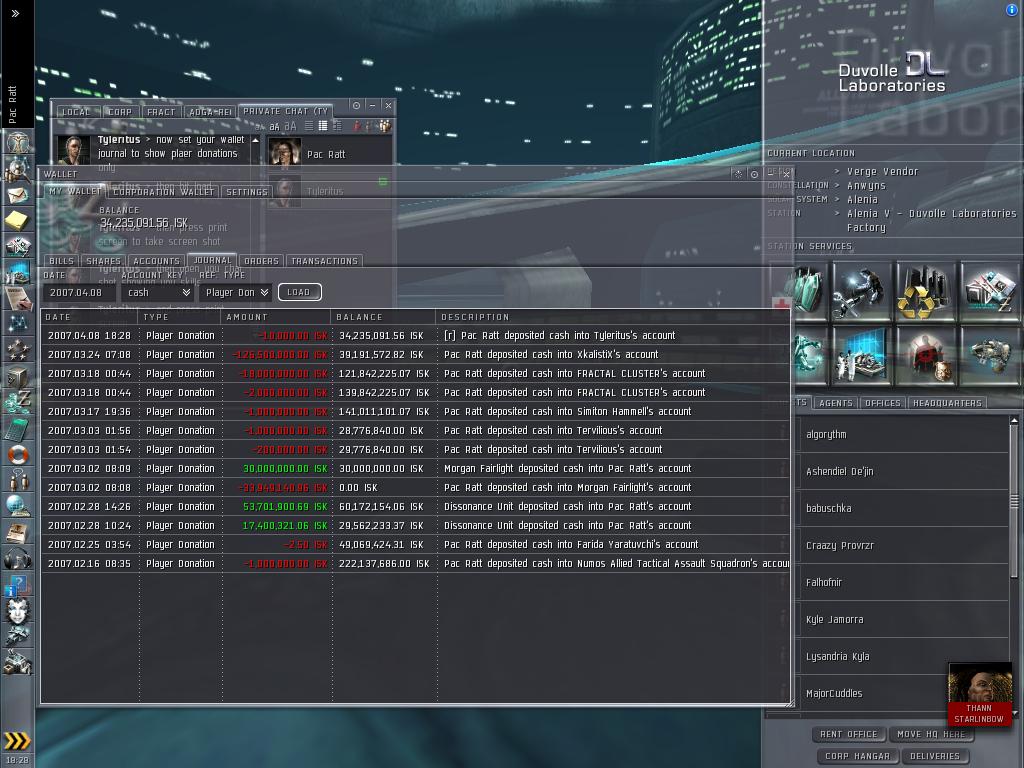Image resolution: width=1024 pixels, height=768 pixels.
Task: Open the Corporation Wallet tab
Action: (163, 192)
